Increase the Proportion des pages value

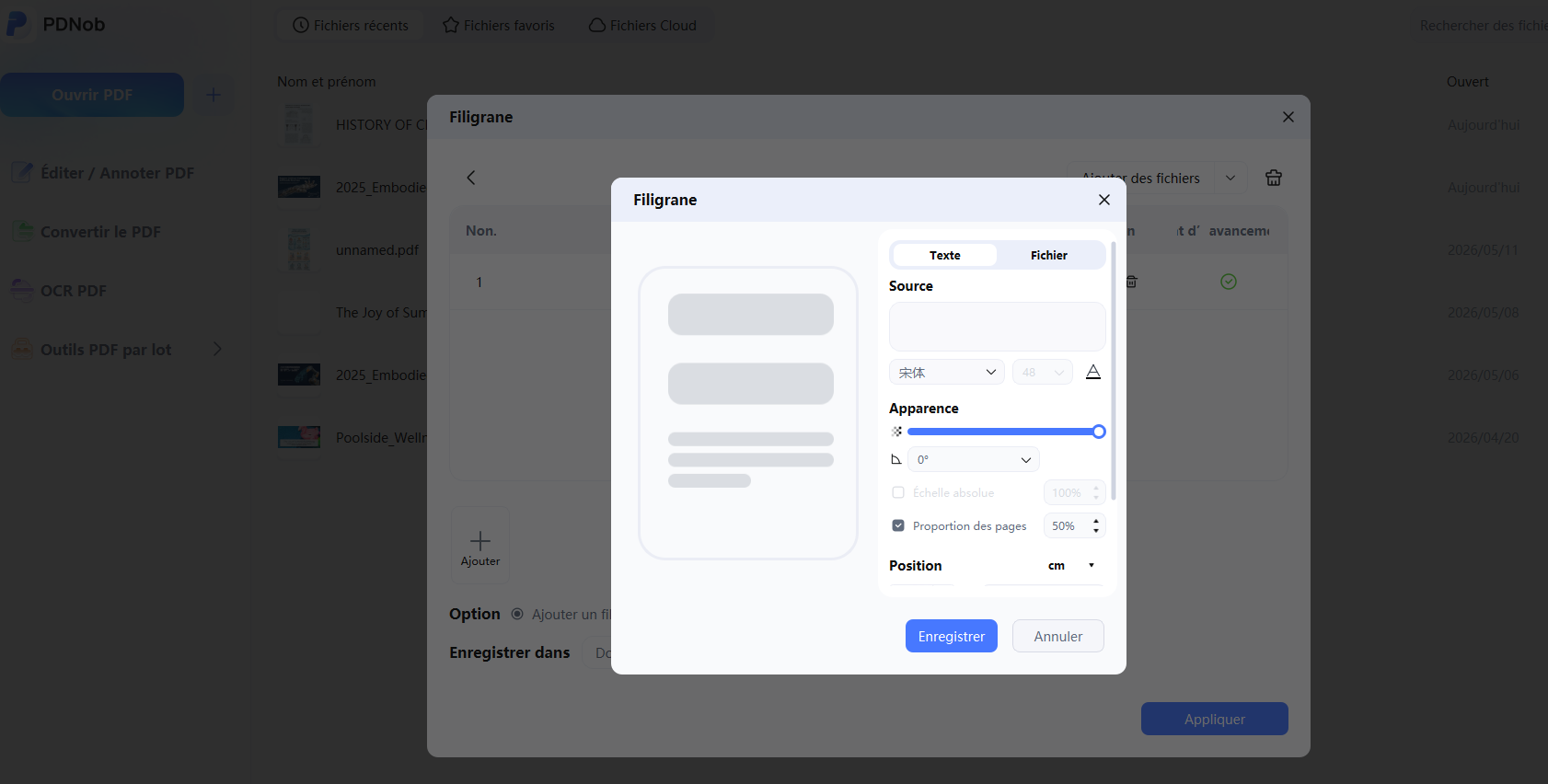(x=1095, y=521)
